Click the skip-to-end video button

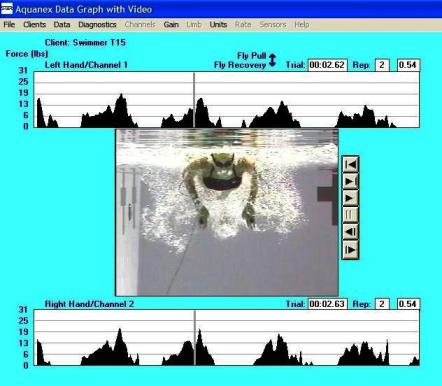pos(350,181)
